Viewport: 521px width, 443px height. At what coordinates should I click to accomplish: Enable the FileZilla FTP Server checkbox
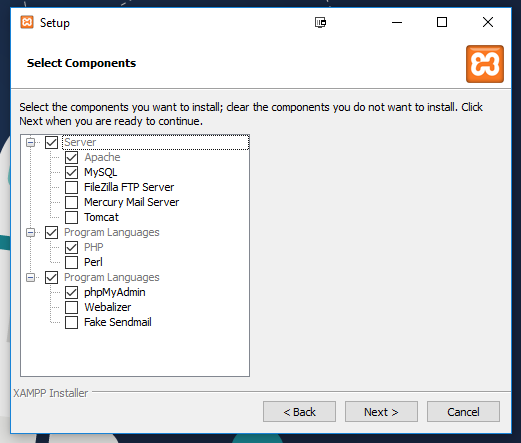click(x=71, y=187)
